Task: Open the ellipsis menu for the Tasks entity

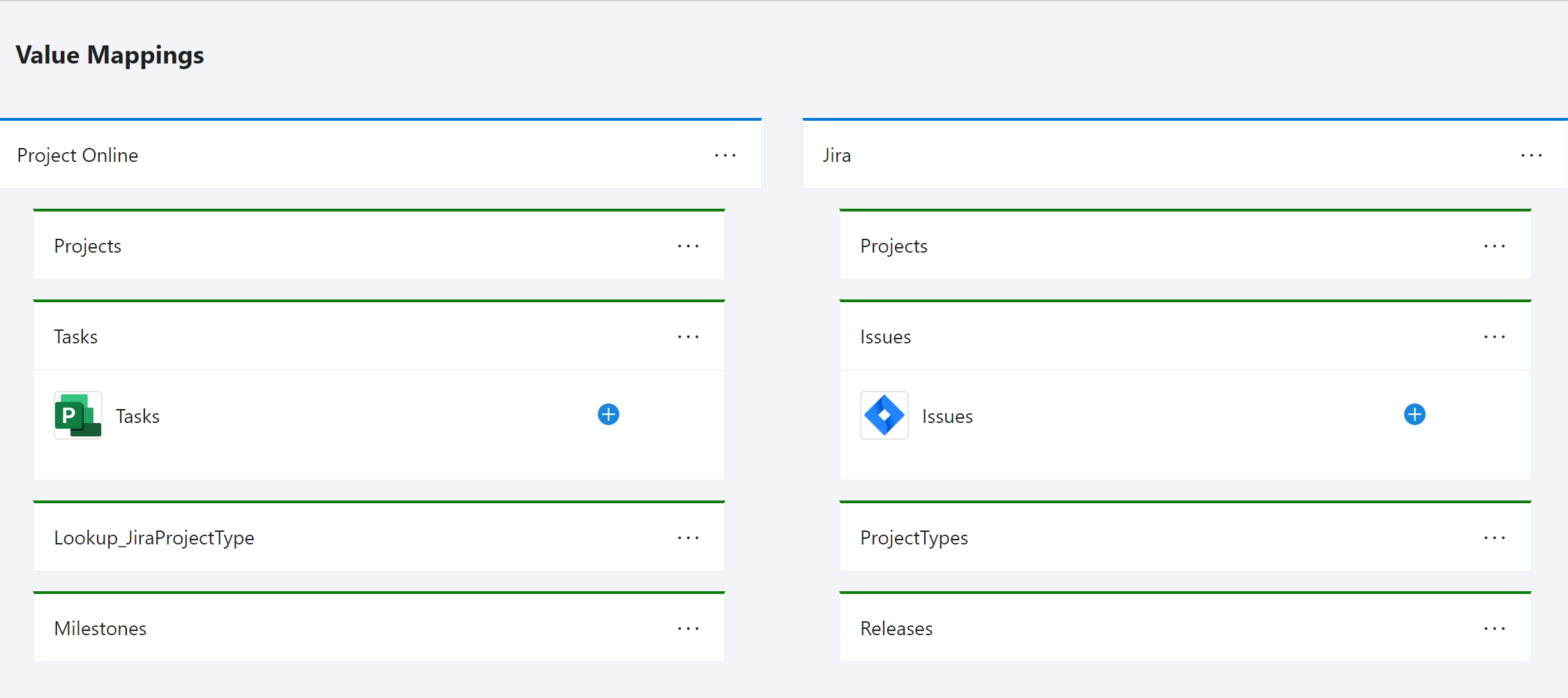Action: click(688, 336)
